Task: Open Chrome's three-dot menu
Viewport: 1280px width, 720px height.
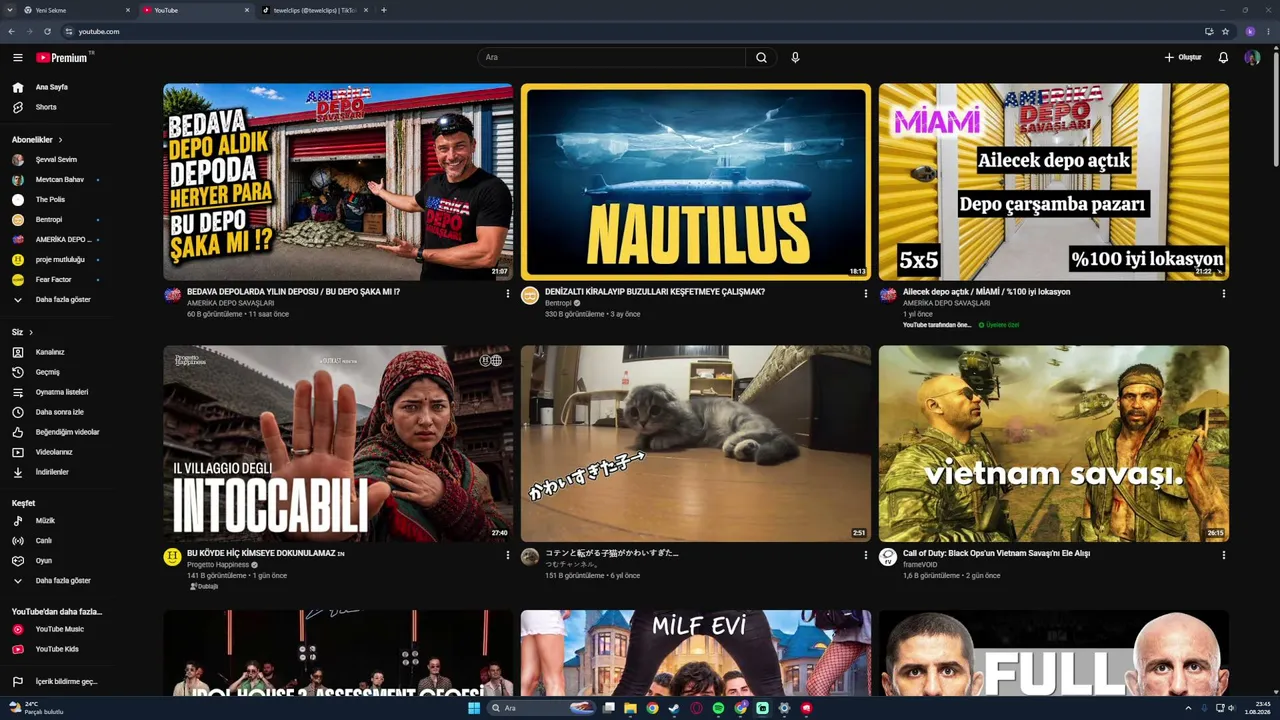Action: pyautogui.click(x=1268, y=31)
